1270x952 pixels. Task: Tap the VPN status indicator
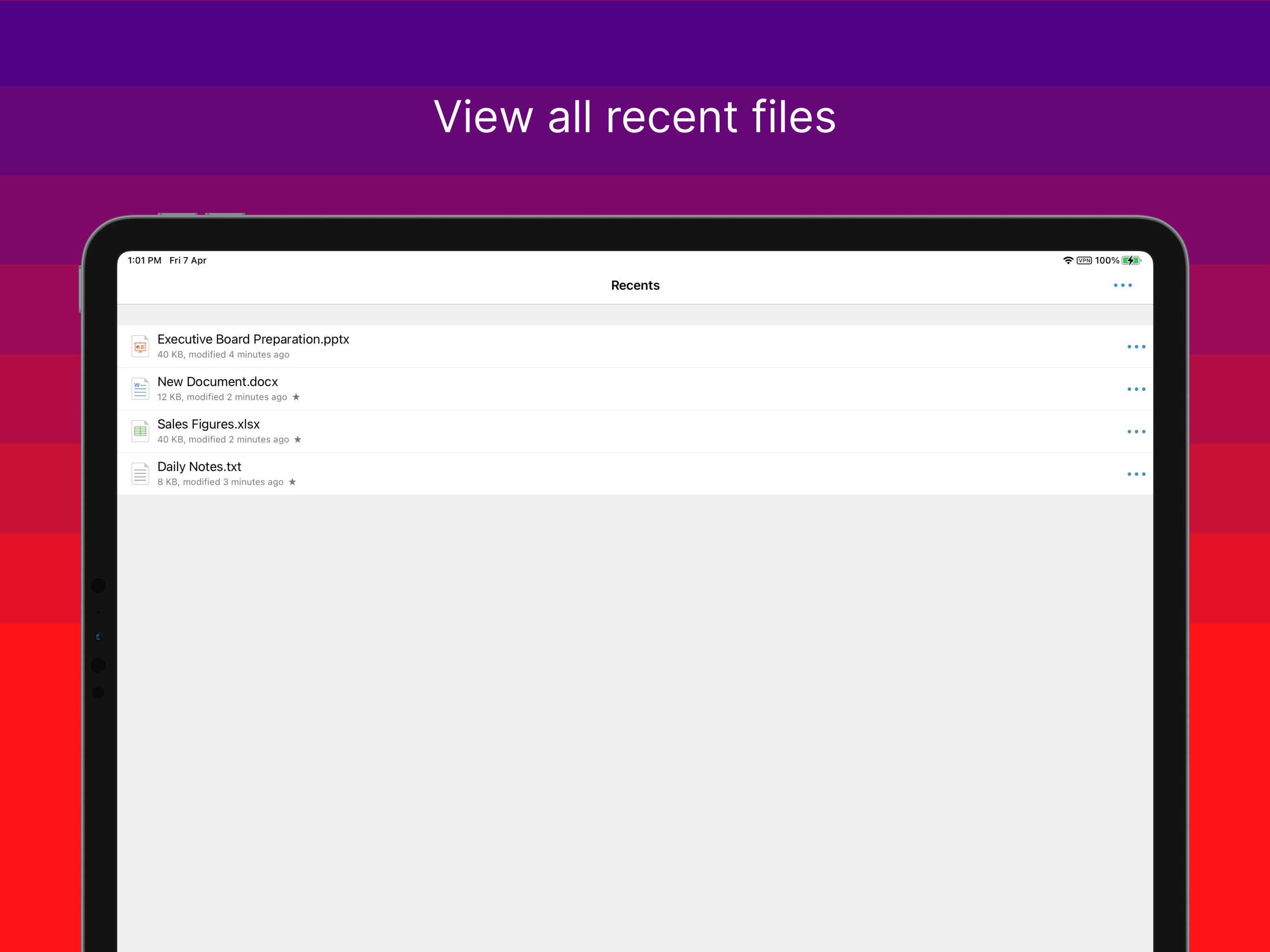click(1084, 260)
